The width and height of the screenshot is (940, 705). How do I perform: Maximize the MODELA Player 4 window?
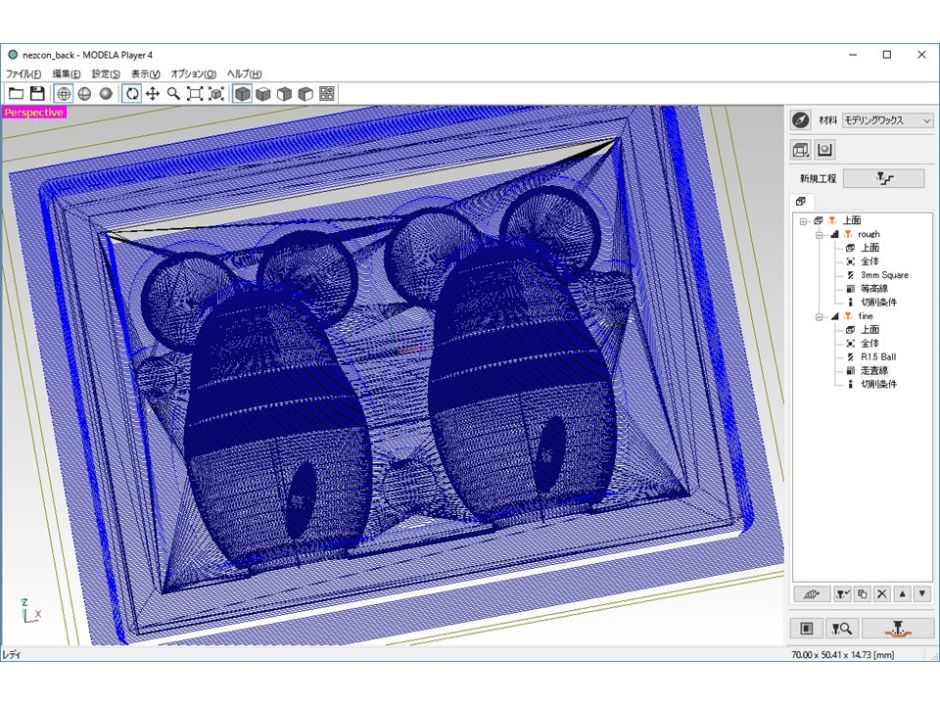pos(887,55)
